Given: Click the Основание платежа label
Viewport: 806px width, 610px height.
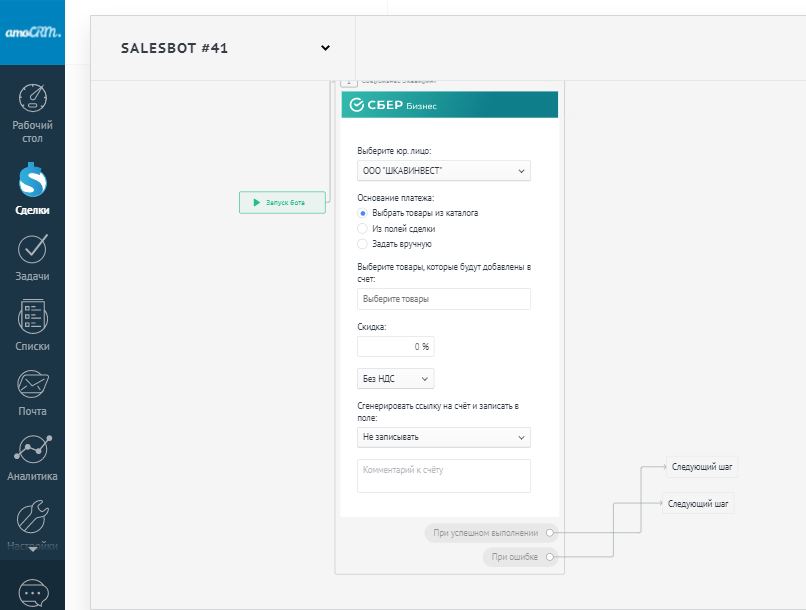Looking at the screenshot, I should (396, 198).
